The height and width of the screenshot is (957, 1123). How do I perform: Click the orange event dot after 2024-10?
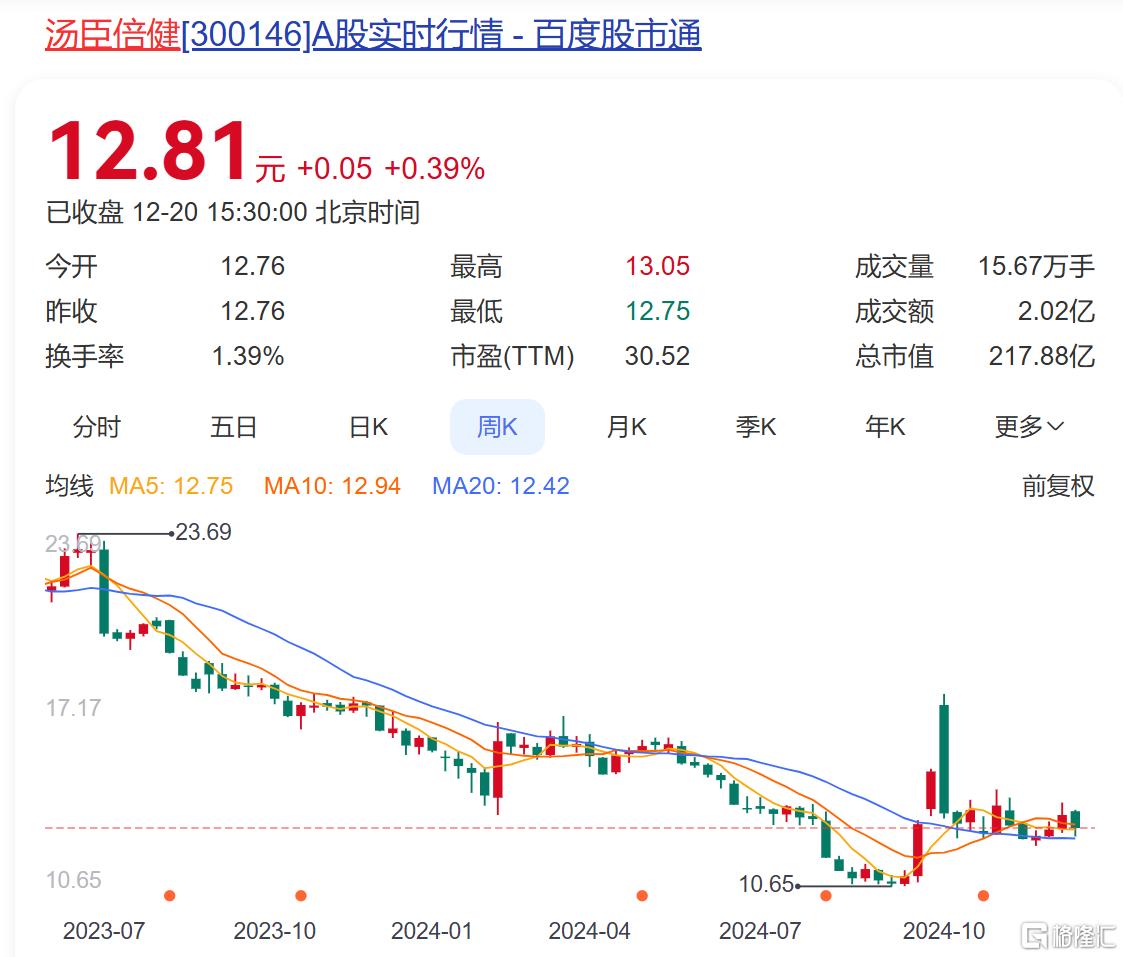(x=983, y=895)
